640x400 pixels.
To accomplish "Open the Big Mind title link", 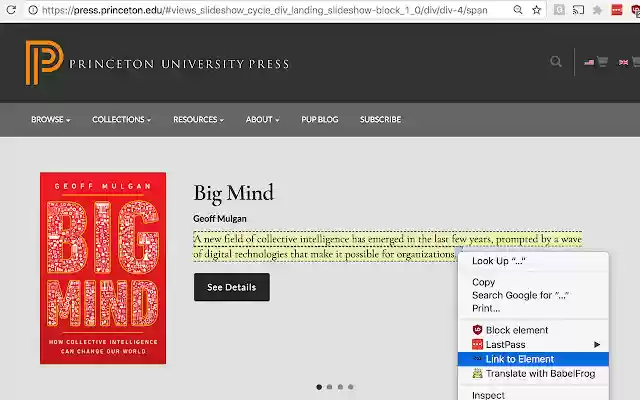I will tap(233, 193).
